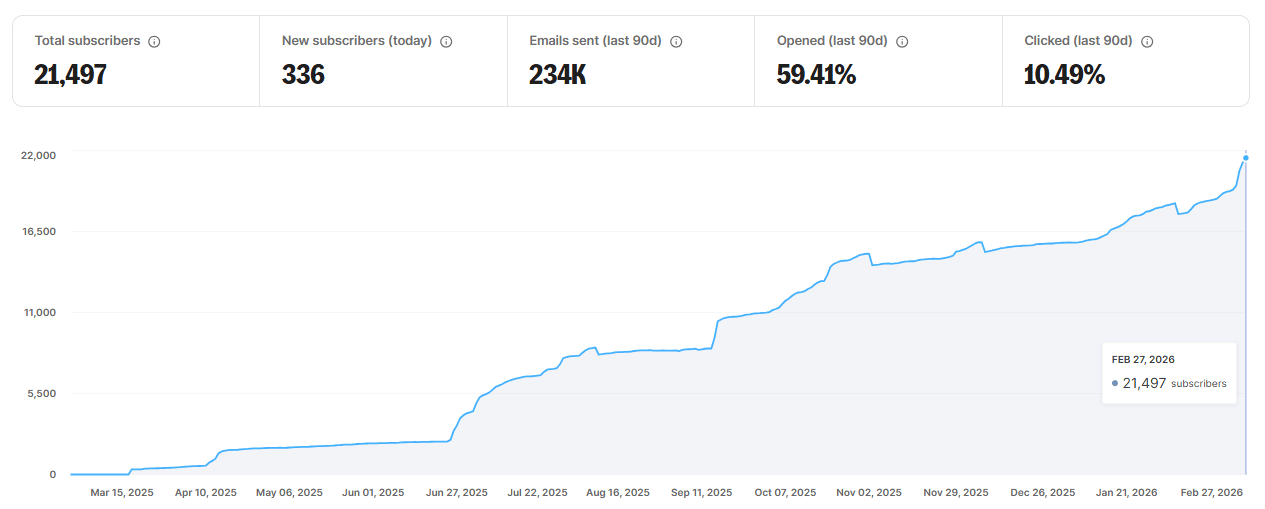Click info icon next to Opened (last 90d)
The image size is (1265, 509).
point(902,42)
